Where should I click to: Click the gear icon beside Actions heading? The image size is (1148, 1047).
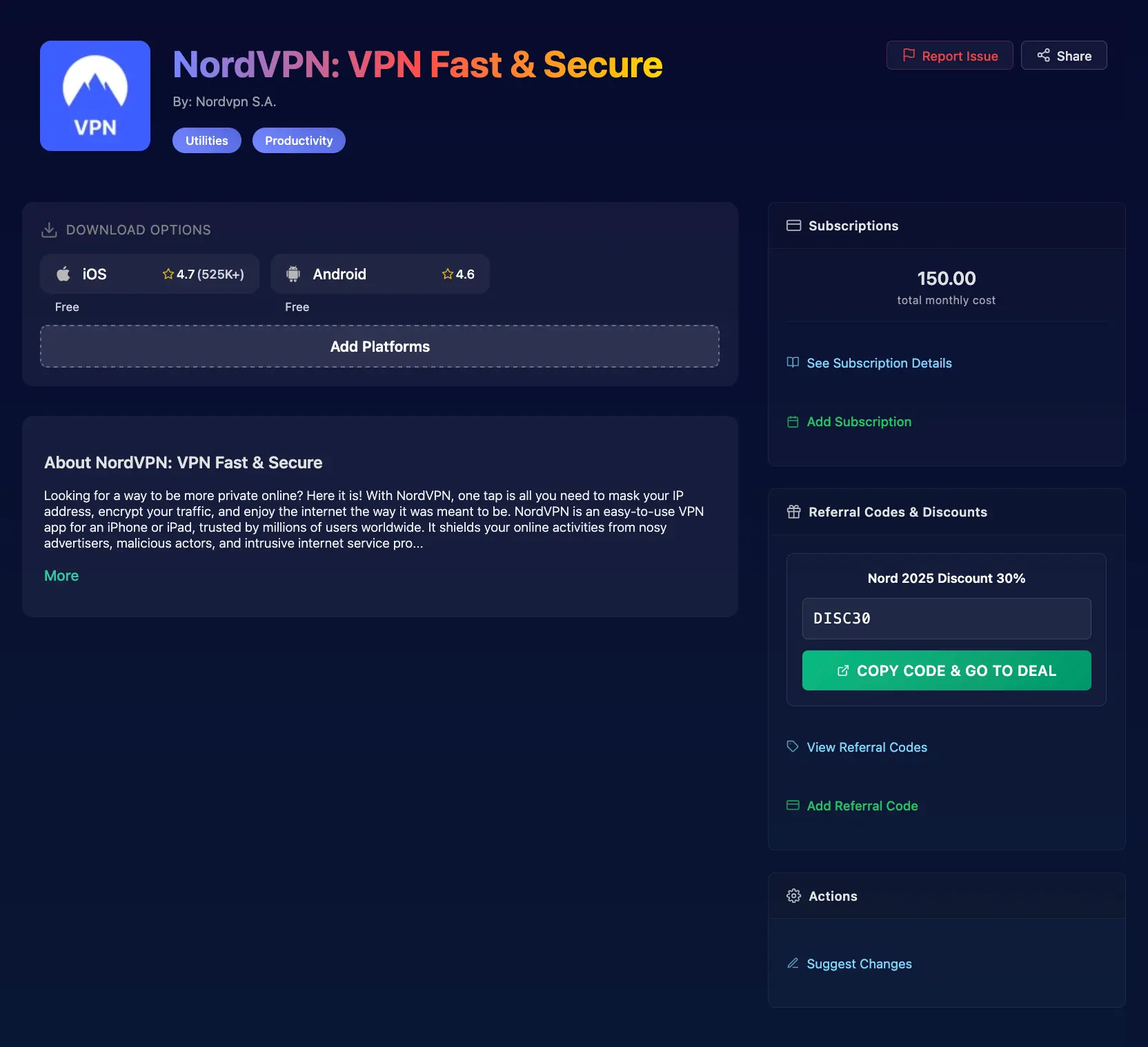793,896
